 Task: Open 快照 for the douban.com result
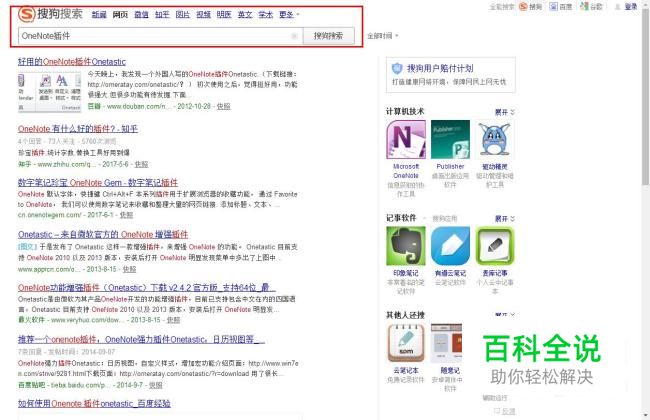[x=223, y=107]
